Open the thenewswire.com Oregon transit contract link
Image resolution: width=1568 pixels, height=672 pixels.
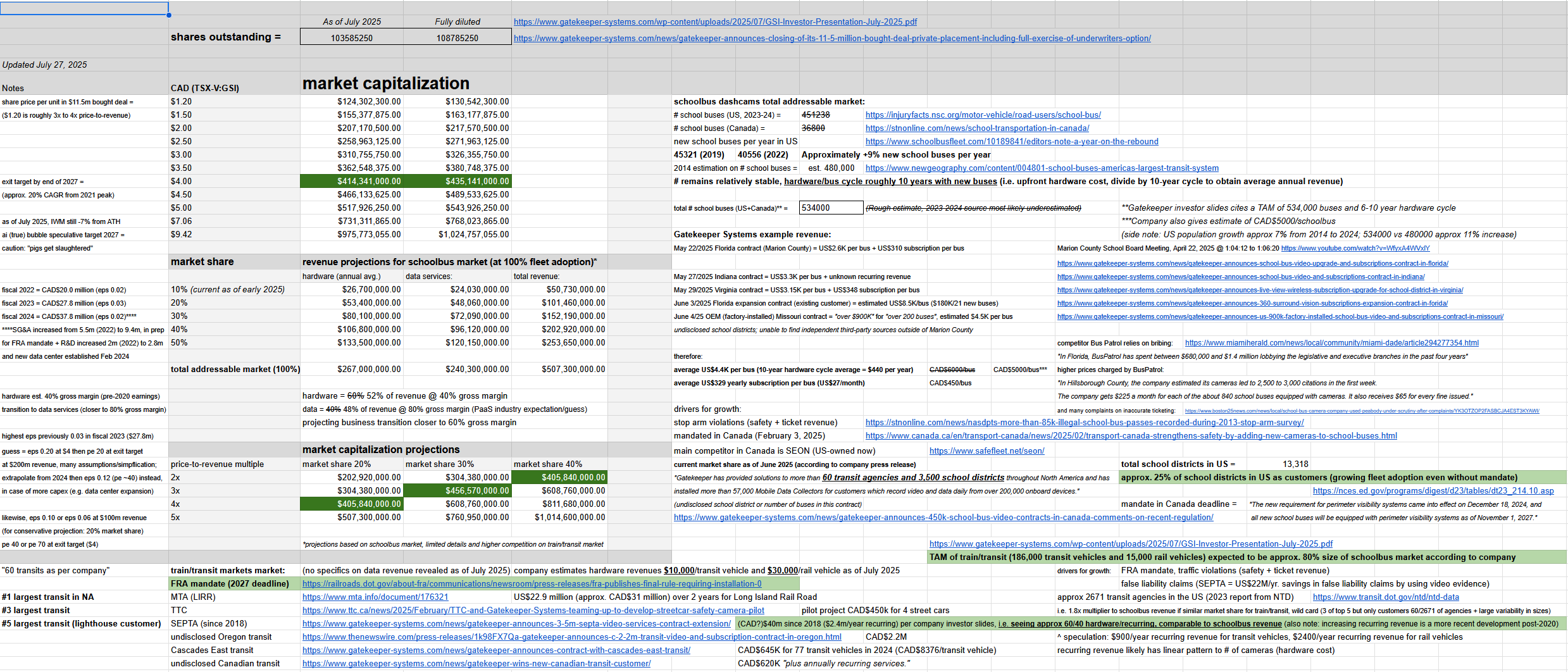click(571, 637)
